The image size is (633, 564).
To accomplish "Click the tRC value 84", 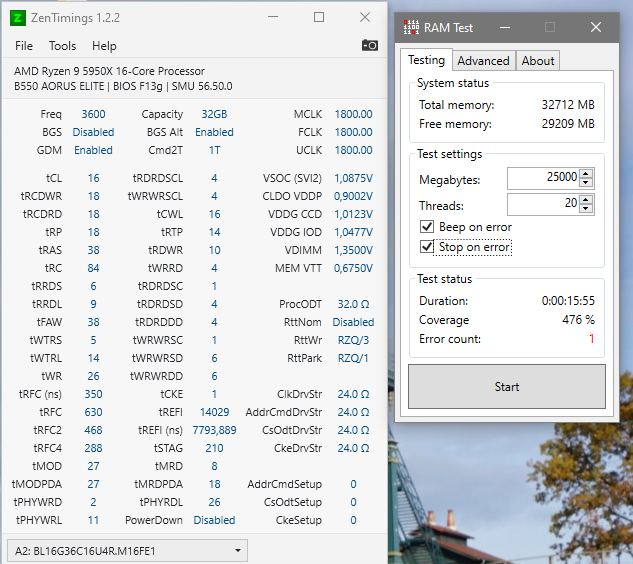I will point(93,268).
